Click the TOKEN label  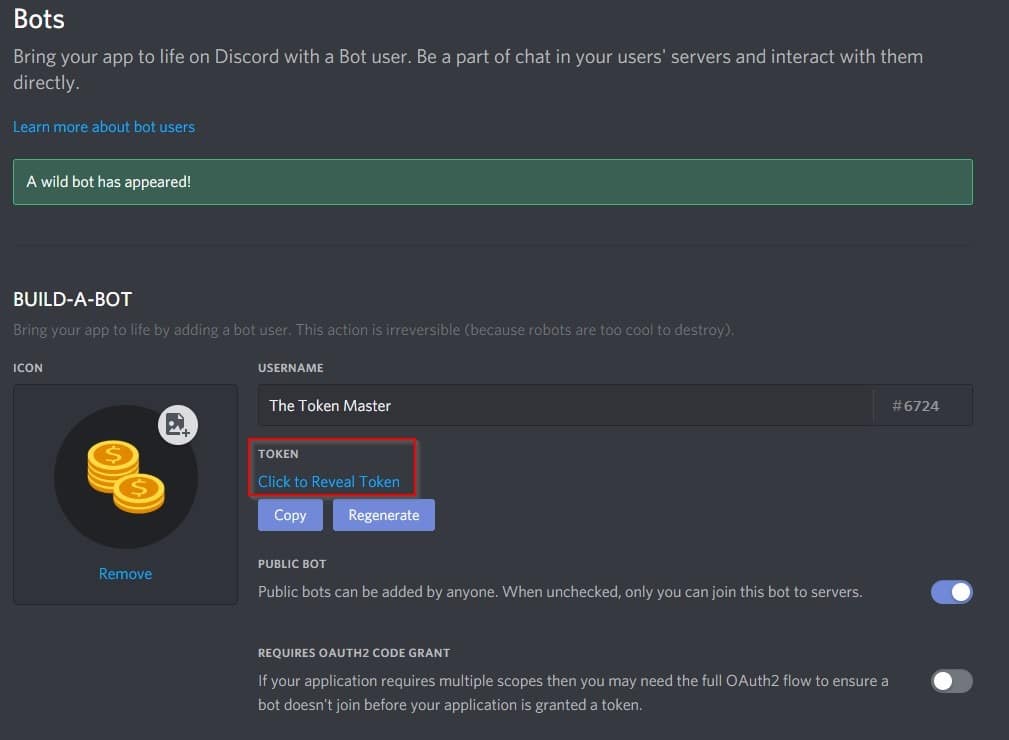[x=278, y=454]
